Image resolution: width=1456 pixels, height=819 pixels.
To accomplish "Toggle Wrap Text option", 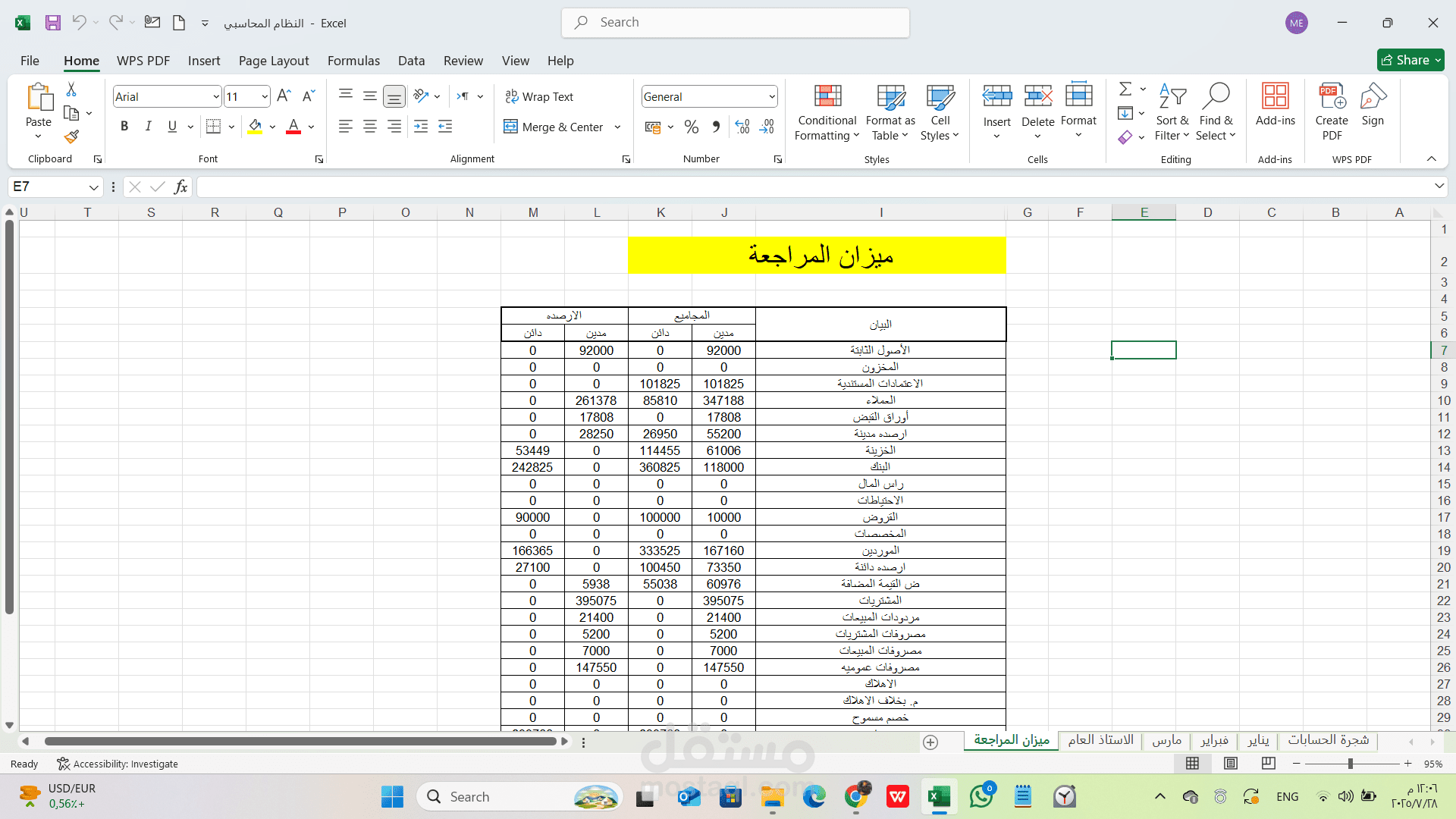I will (539, 96).
